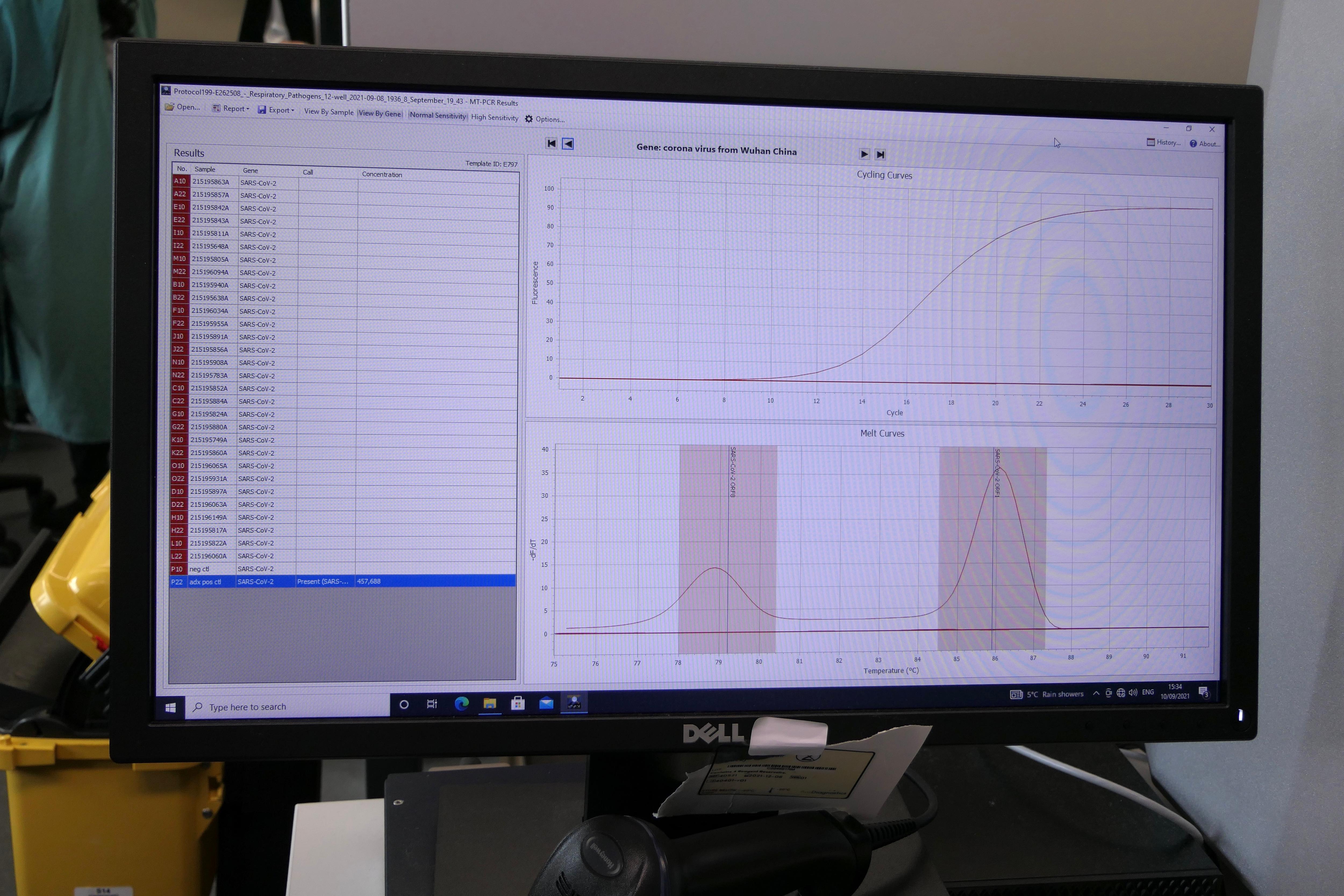Launch Microsoft Edge from the taskbar
Image resolution: width=1344 pixels, height=896 pixels.
tap(461, 704)
